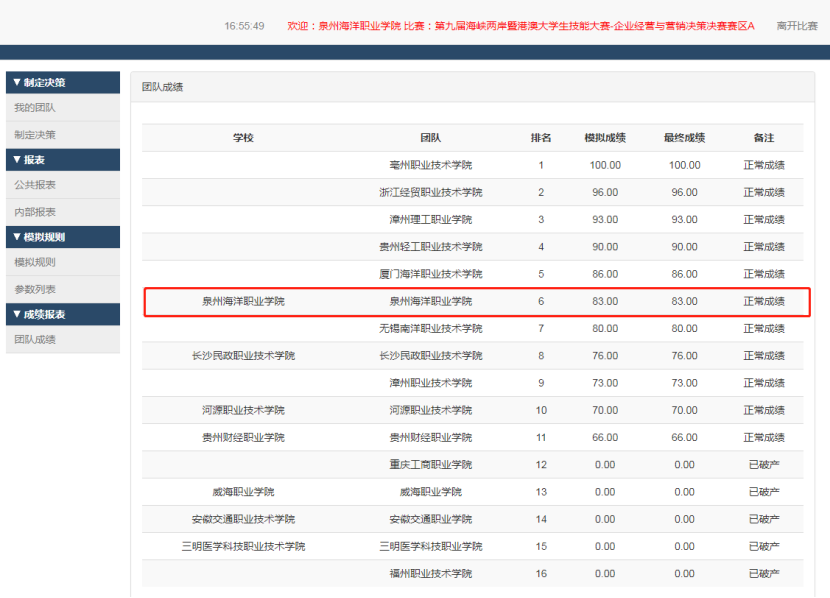Image resolution: width=830 pixels, height=598 pixels.
Task: Open 我的团队 in the sidebar
Action: (x=35, y=108)
